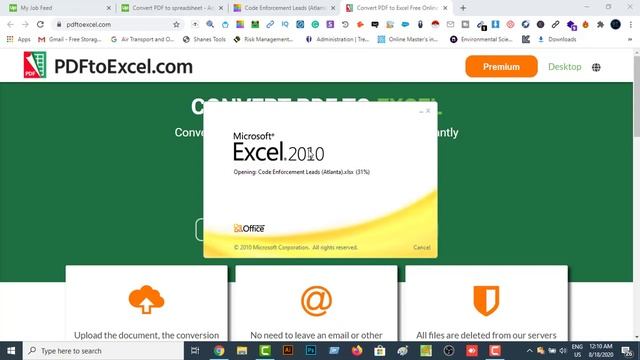Expand the hidden bookmarks overflow chevron
The width and height of the screenshot is (640, 360).
click(630, 40)
